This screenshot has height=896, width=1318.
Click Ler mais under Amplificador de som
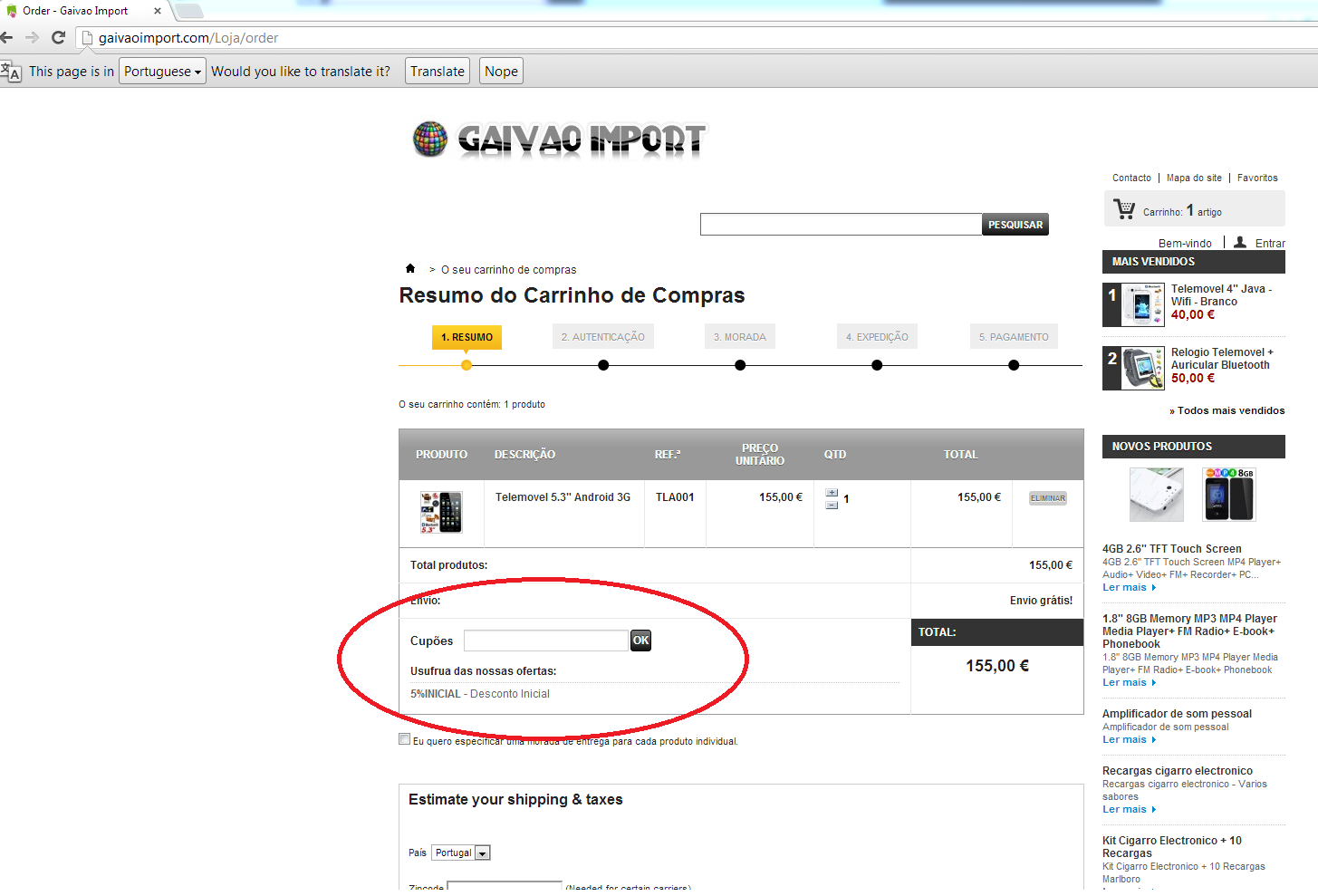coord(1129,739)
